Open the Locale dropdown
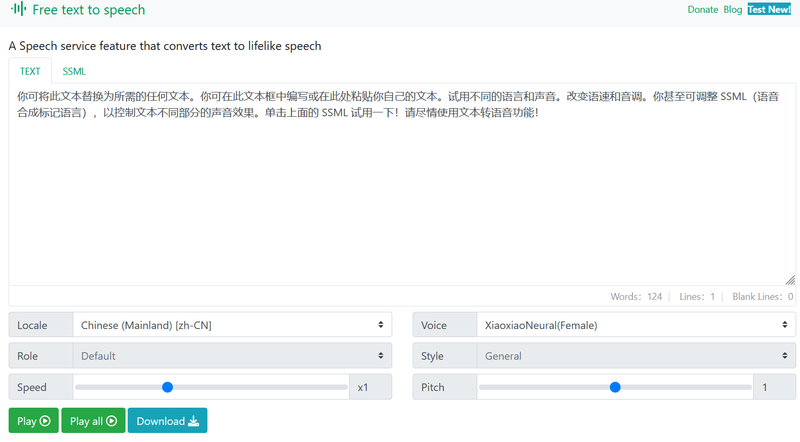Viewport: 800px width, 442px height. tap(232, 325)
